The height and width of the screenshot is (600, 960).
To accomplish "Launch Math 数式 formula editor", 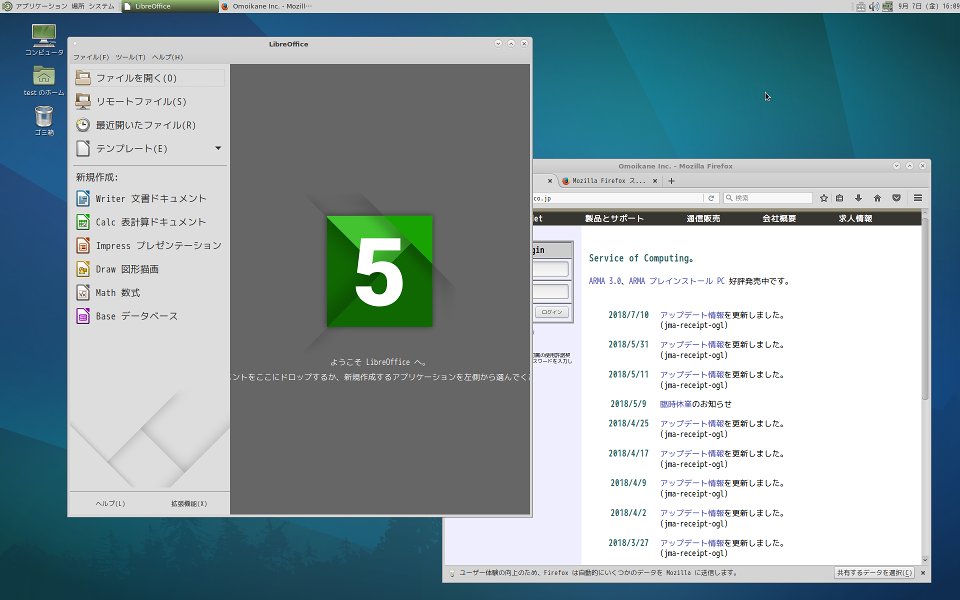I will tap(117, 293).
